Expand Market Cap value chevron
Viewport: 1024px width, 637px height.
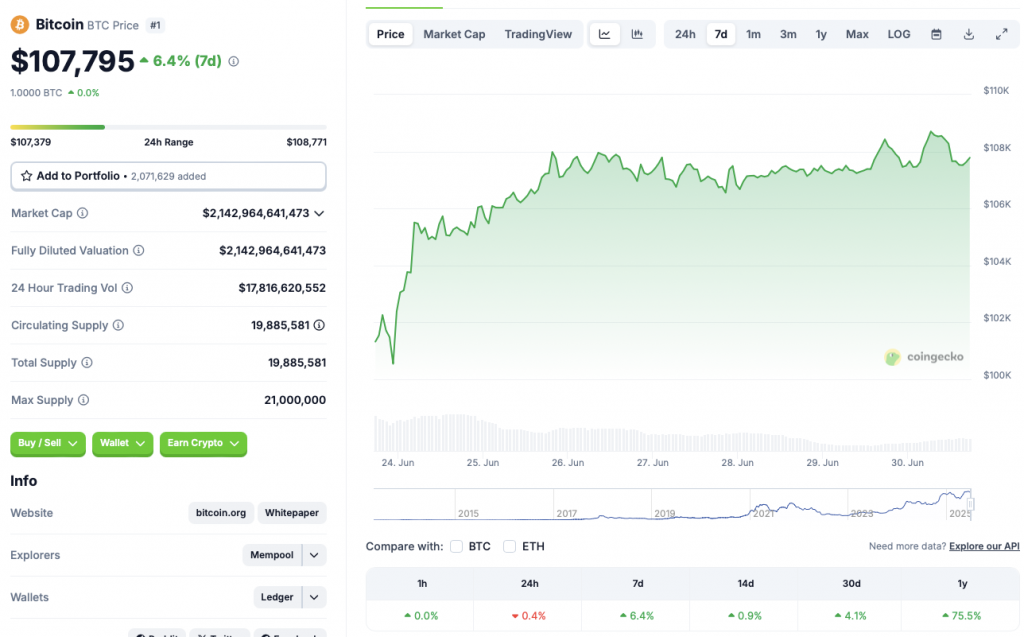[x=319, y=214]
